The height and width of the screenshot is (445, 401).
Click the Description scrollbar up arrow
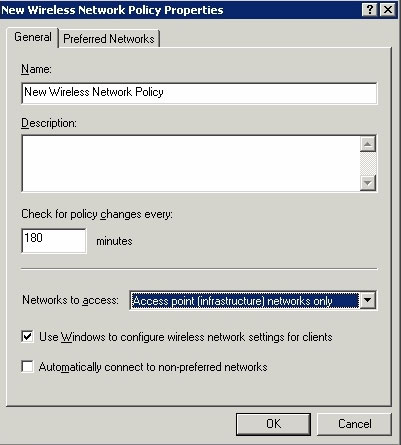click(368, 144)
